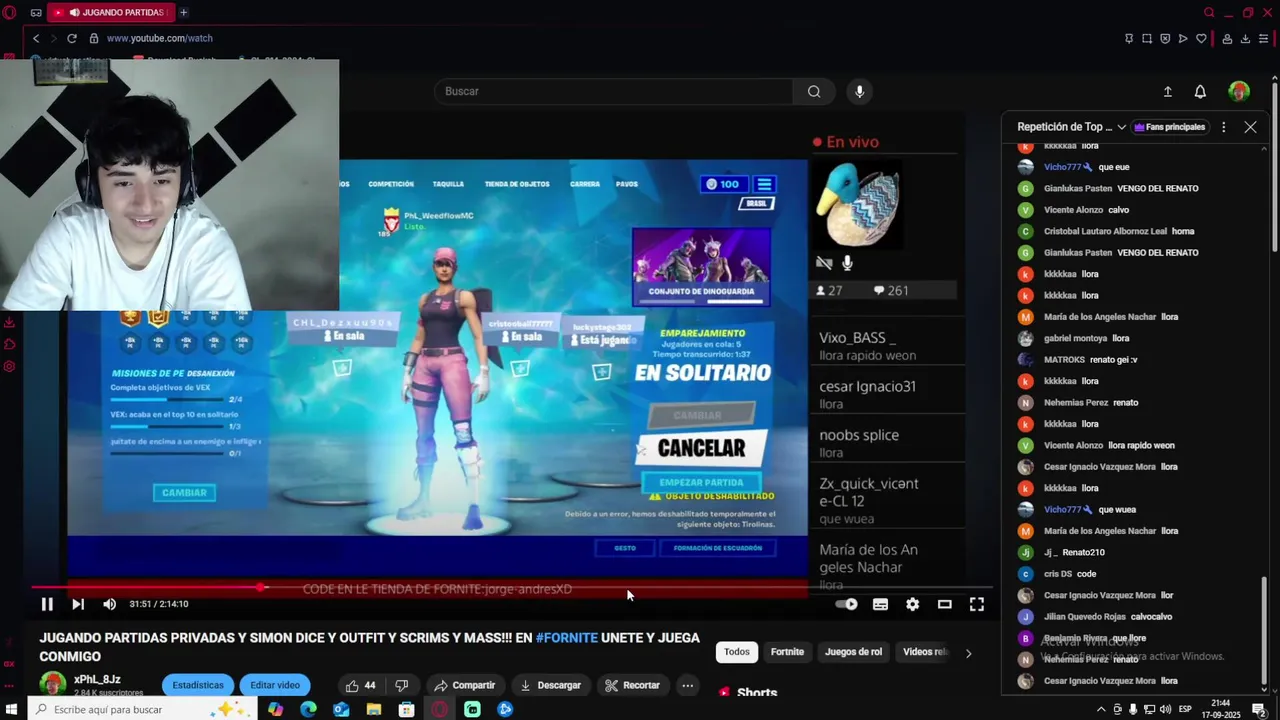Open Opera browser menu logo
Image resolution: width=1280 pixels, height=720 pixels.
pos(11,12)
